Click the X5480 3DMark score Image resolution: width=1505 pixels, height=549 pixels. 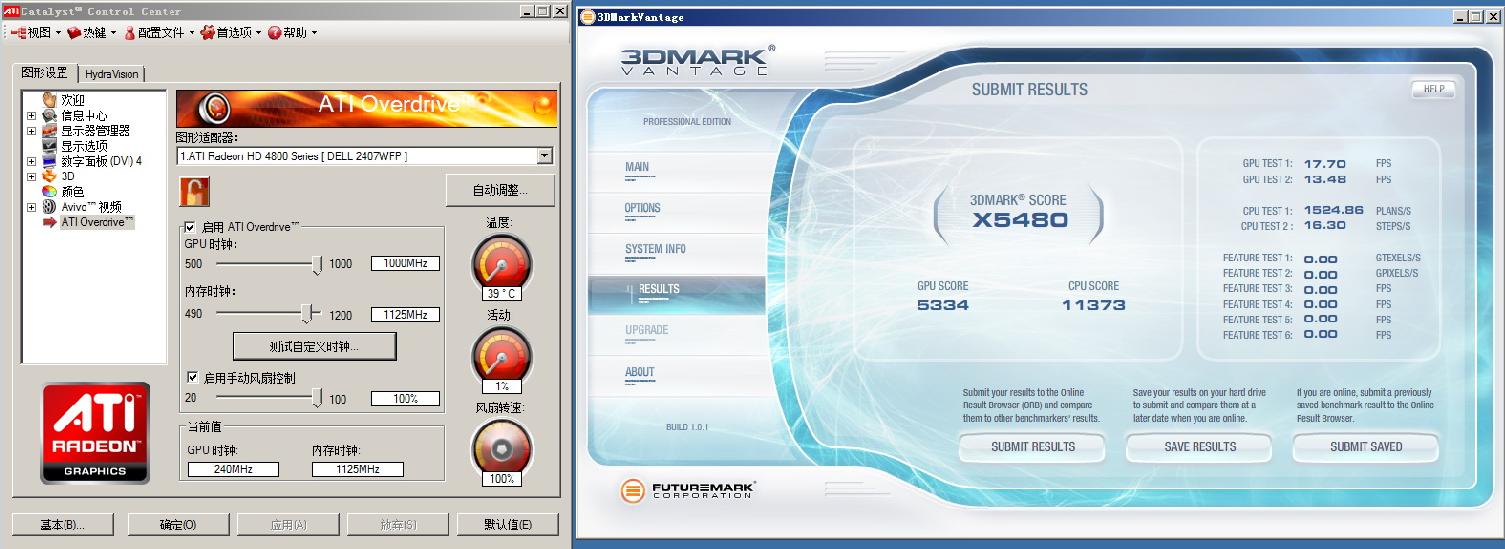1020,221
